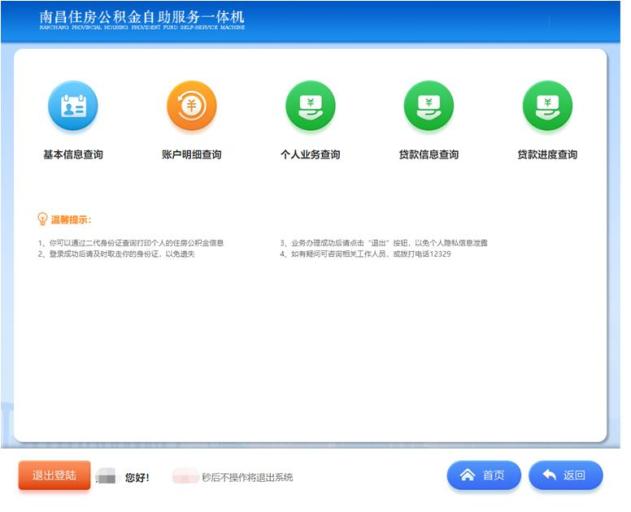Open the green 贷款信息查询 icon
Image resolution: width=631 pixels, height=512 pixels.
(x=428, y=106)
